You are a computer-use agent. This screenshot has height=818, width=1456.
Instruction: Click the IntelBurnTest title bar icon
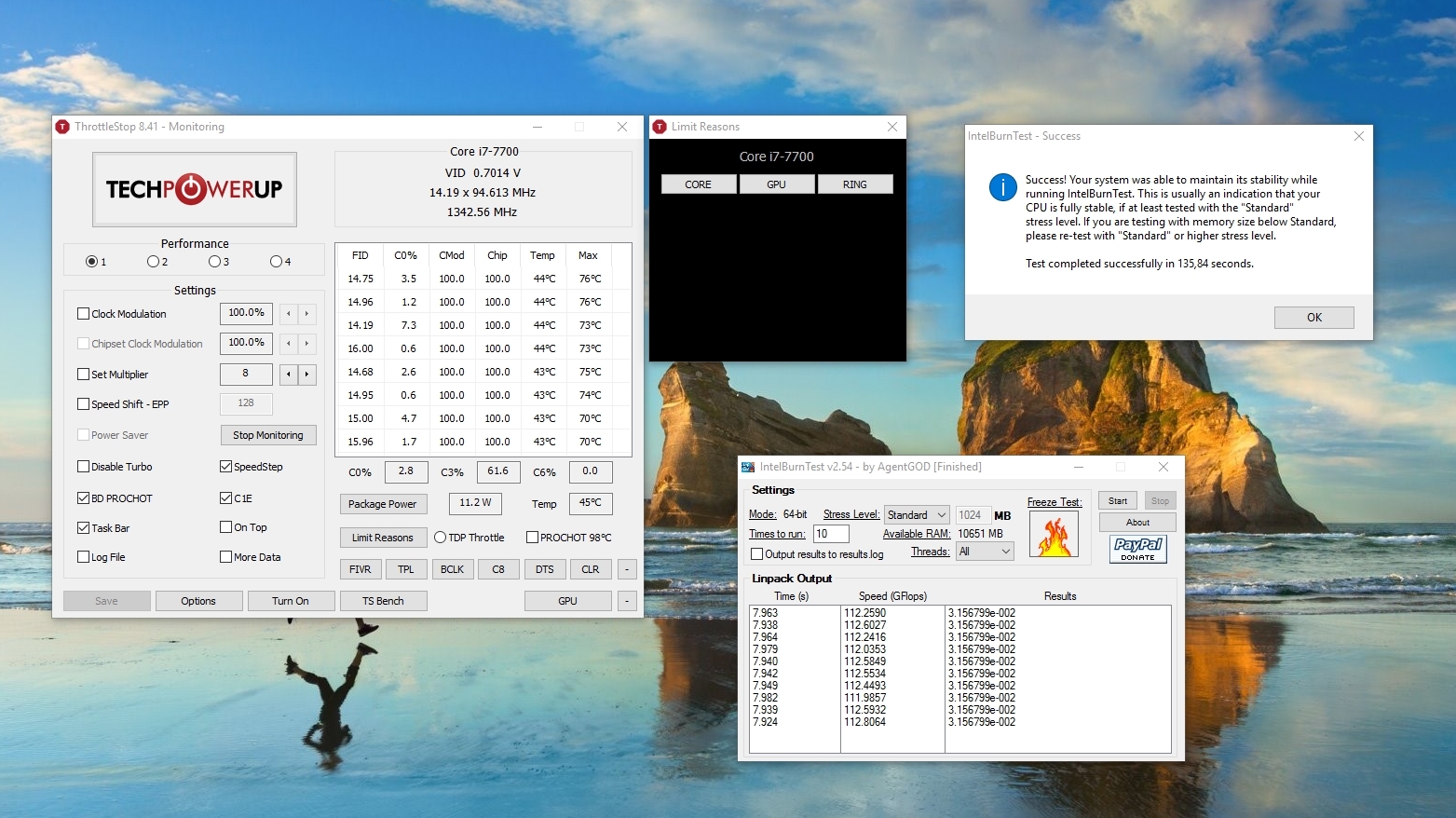747,467
